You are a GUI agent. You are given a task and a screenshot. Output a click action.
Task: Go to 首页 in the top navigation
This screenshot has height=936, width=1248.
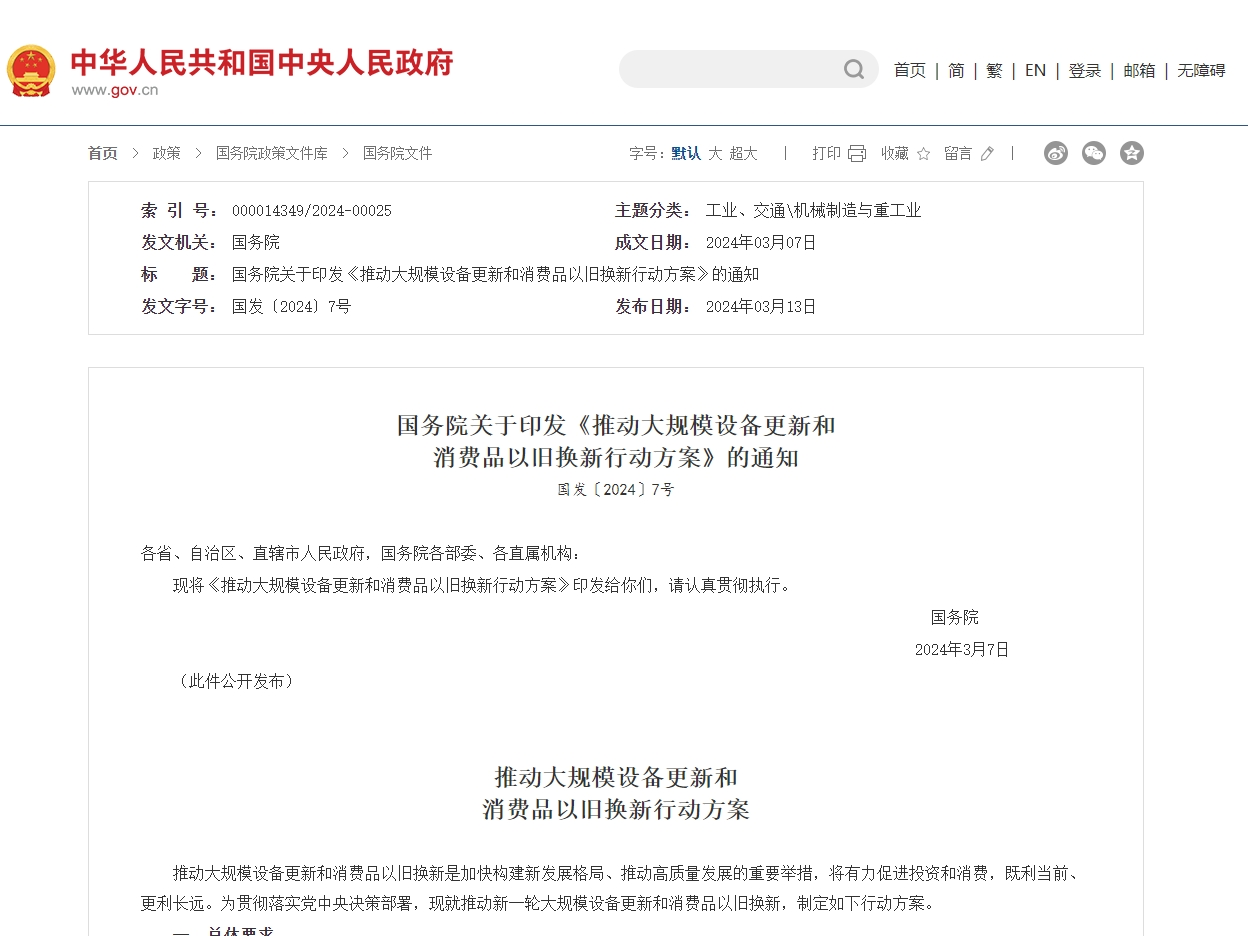[x=909, y=70]
